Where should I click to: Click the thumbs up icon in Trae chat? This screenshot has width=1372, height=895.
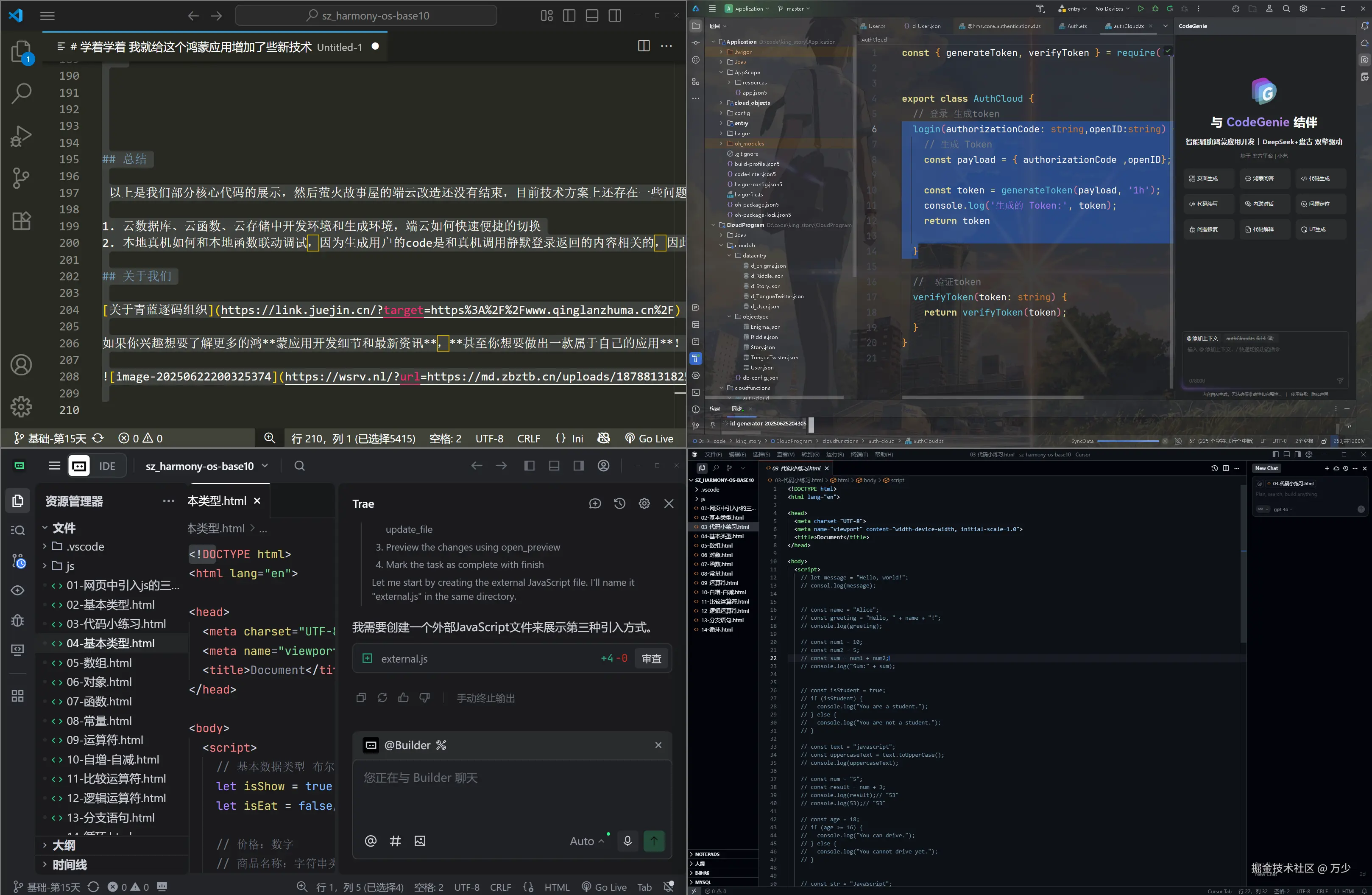click(x=404, y=698)
